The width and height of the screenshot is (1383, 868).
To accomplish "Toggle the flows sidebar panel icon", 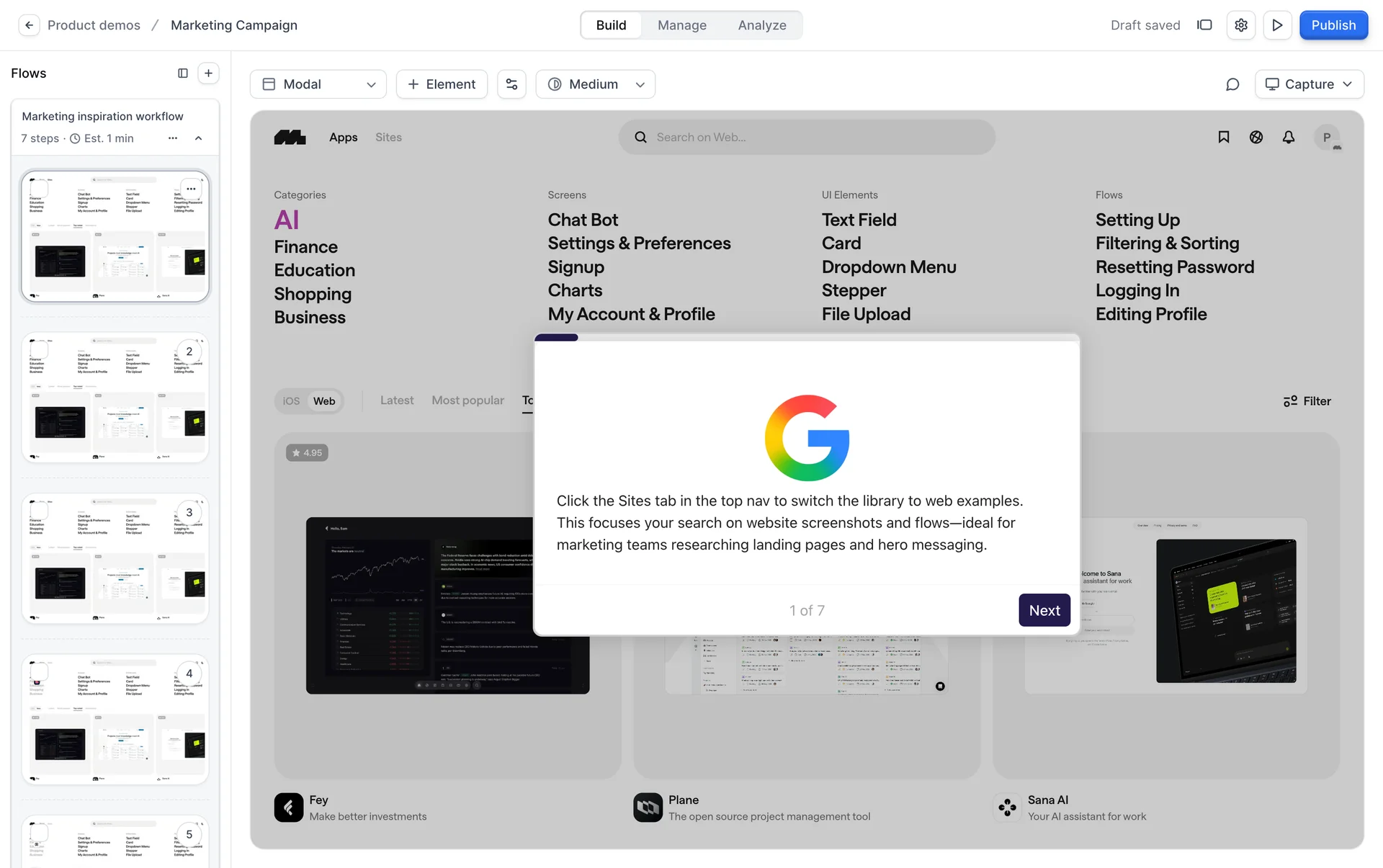I will click(x=183, y=73).
